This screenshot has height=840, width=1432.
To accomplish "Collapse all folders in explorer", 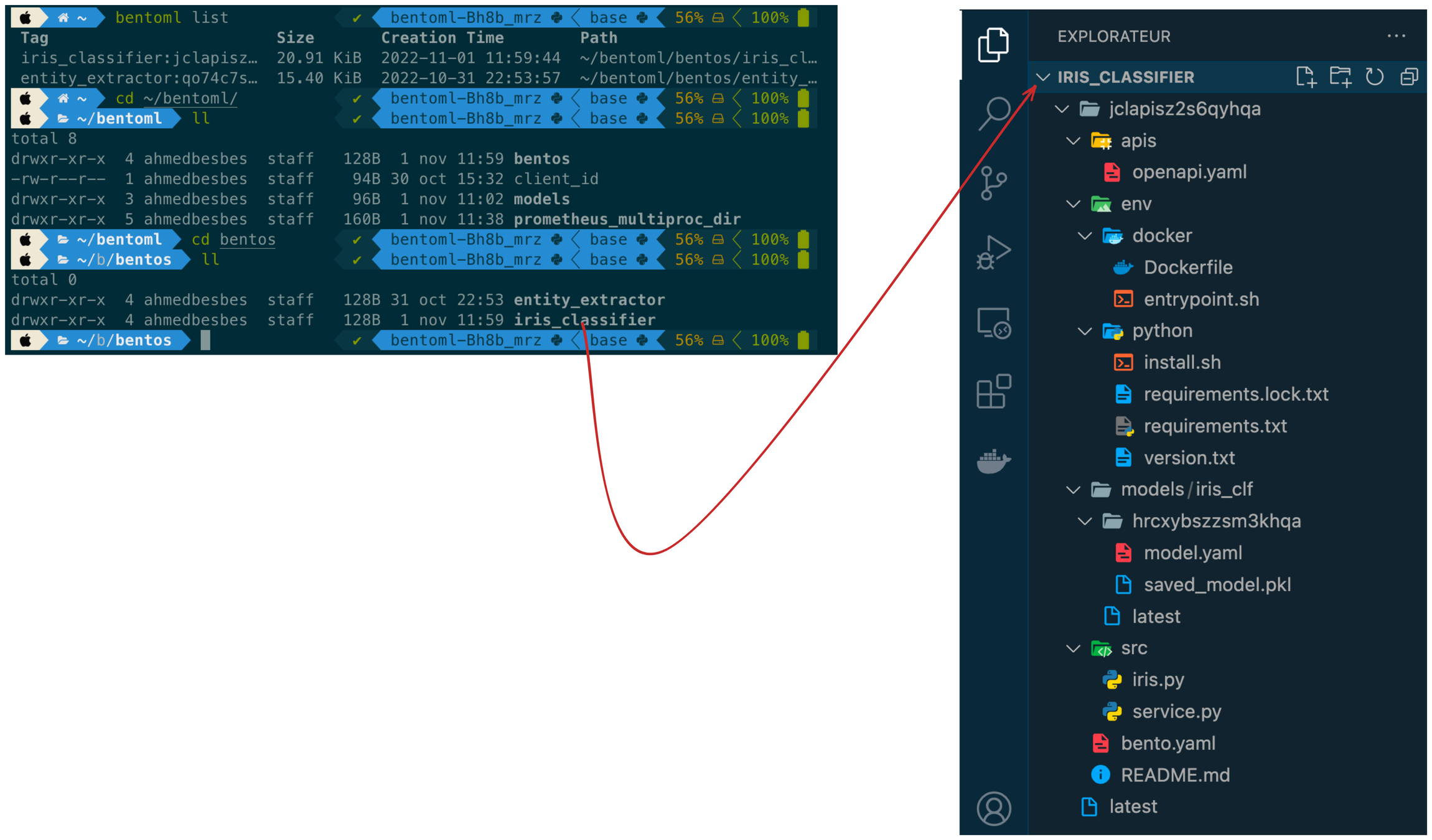I will 1409,77.
